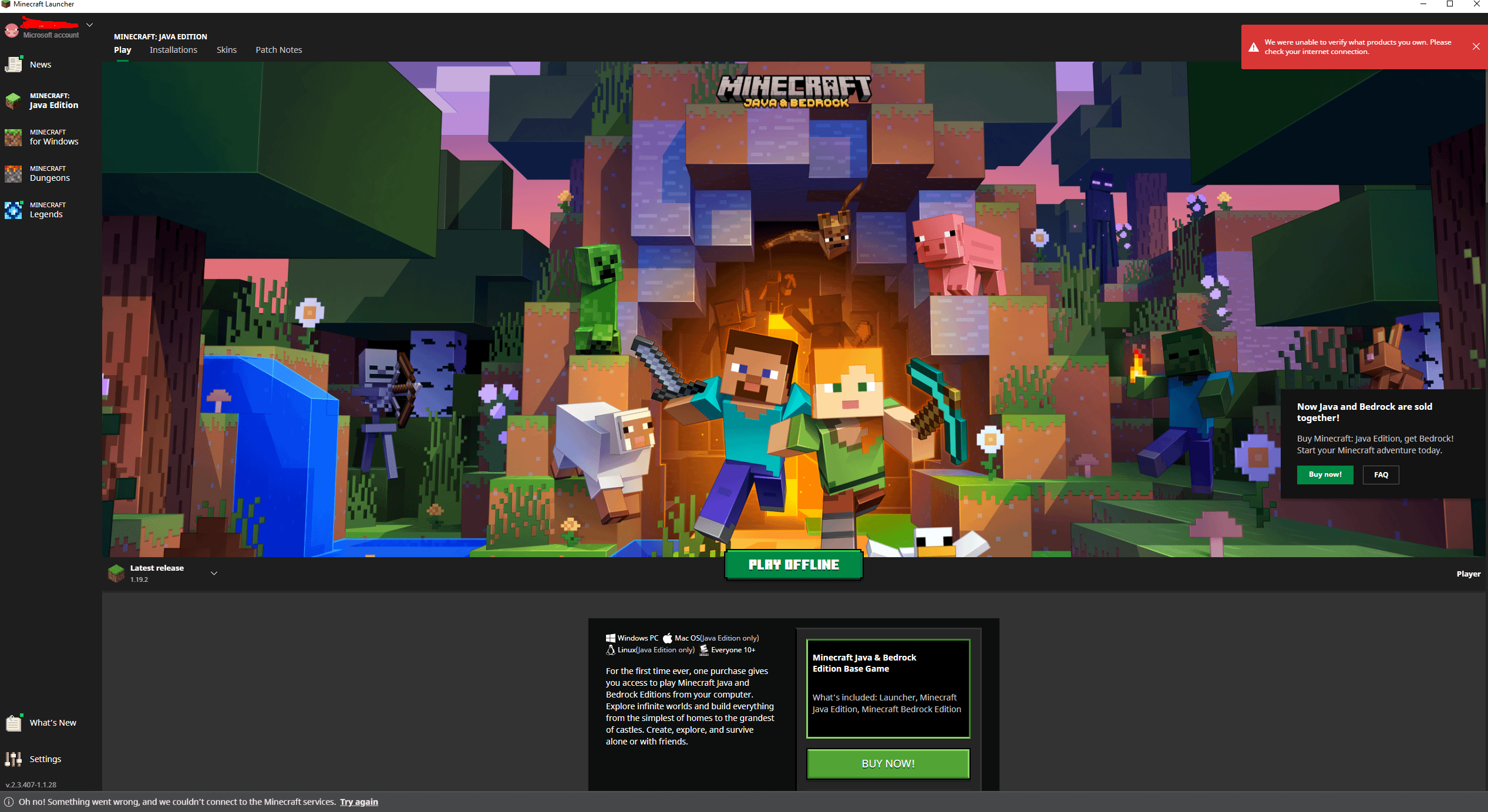Click BUY NOW! for Java & Bedrock
1488x812 pixels.
pyautogui.click(x=887, y=763)
